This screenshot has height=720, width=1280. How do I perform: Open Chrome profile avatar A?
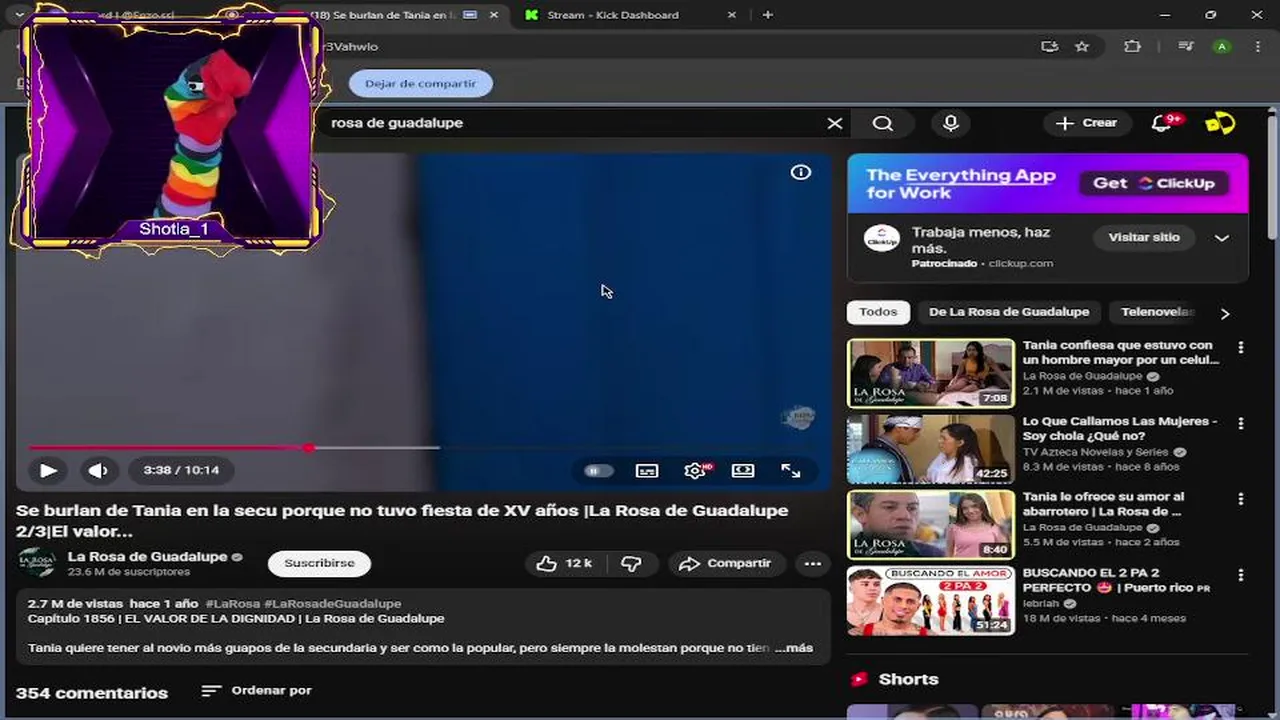[1222, 46]
